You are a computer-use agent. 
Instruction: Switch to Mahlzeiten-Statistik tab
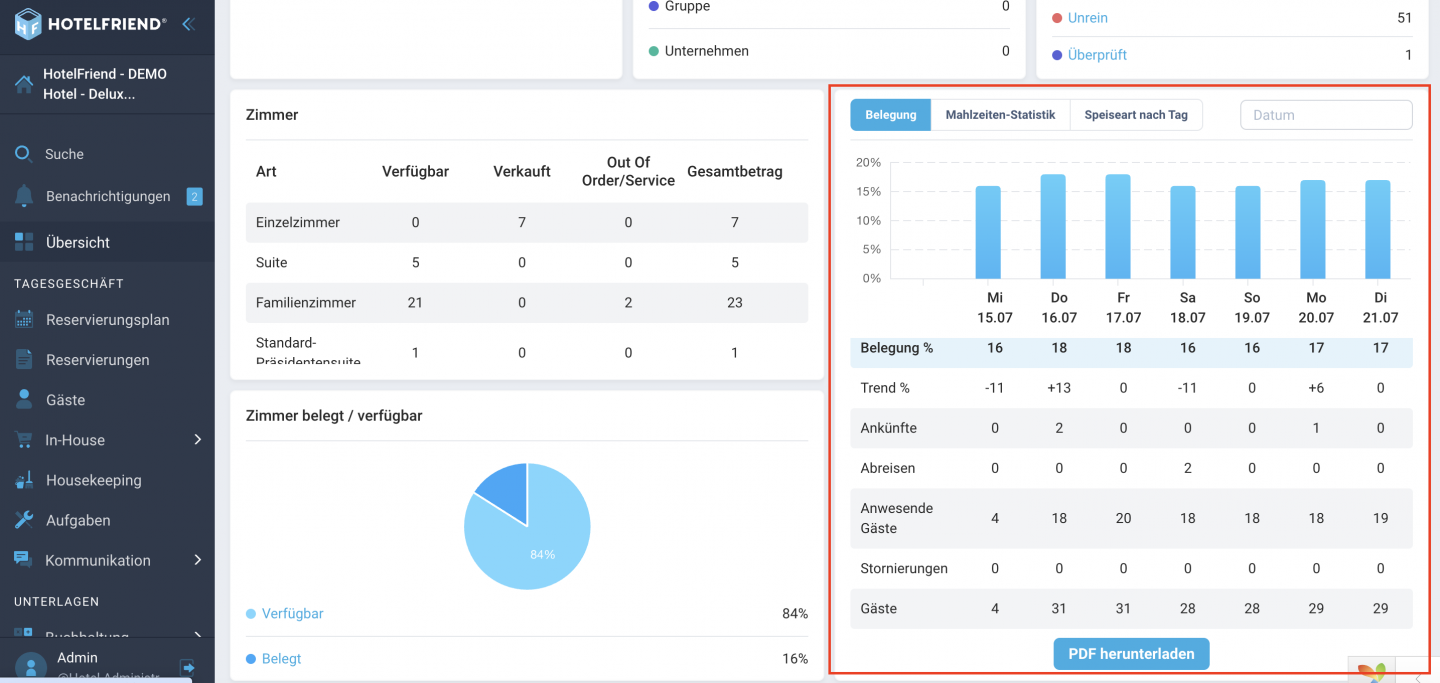pos(1000,115)
